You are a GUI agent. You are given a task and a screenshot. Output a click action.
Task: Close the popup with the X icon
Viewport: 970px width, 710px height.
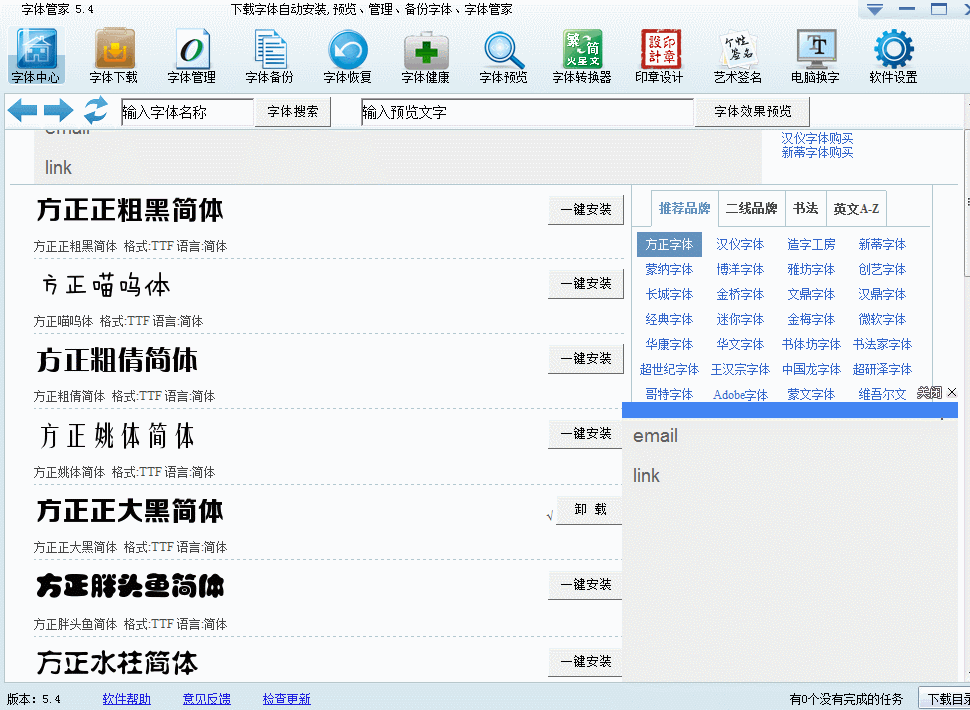pyautogui.click(x=951, y=392)
